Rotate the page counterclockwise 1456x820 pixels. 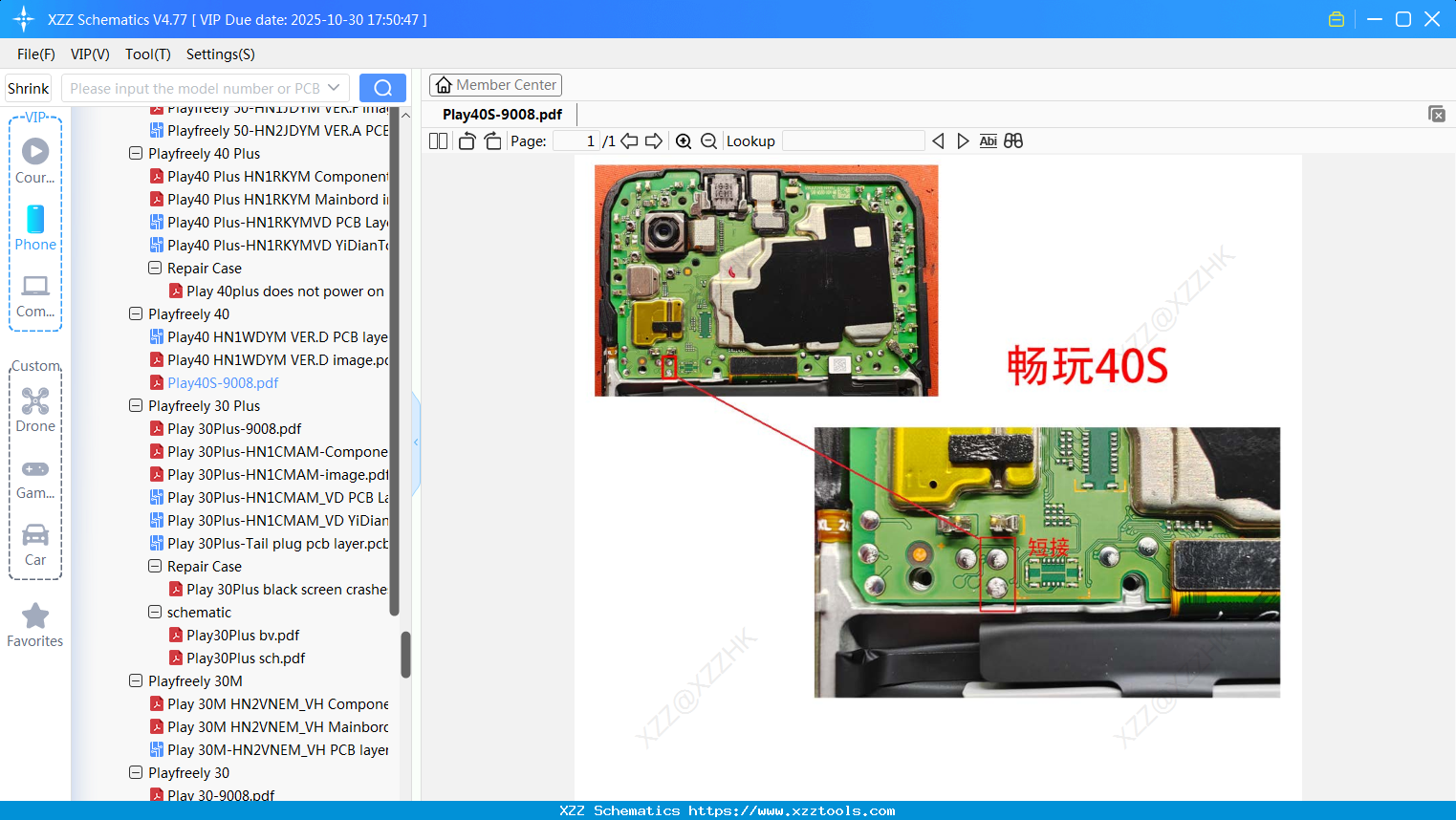coord(467,141)
